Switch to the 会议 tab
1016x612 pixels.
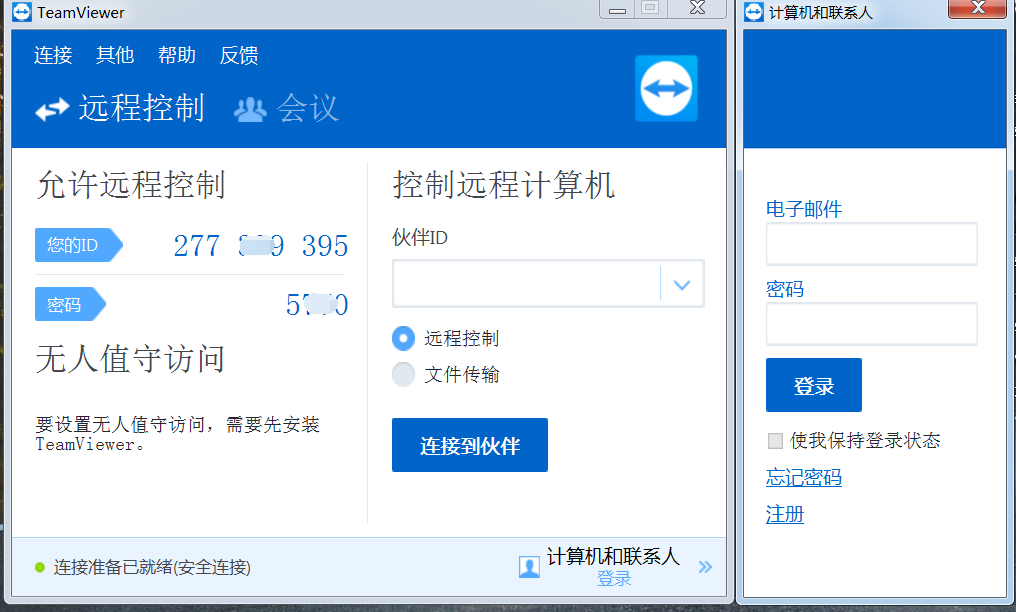point(286,108)
